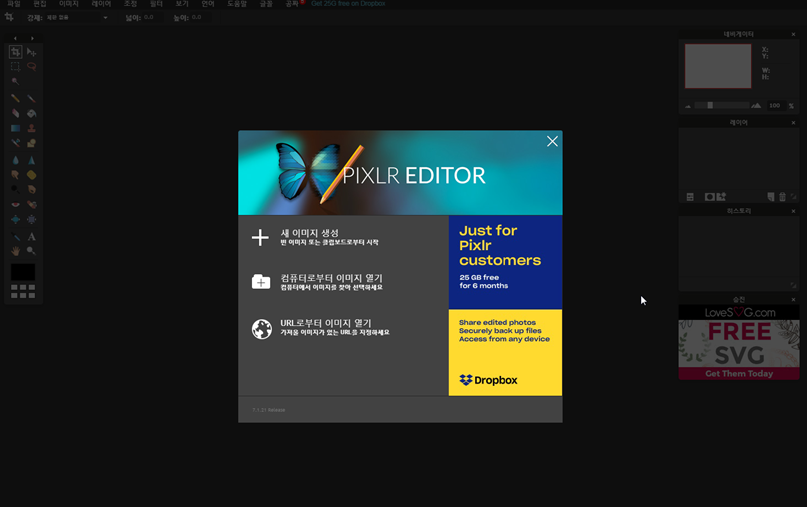Viewport: 807px width, 507px height.
Task: Select the Crop tool in toolbox
Action: coord(15,52)
